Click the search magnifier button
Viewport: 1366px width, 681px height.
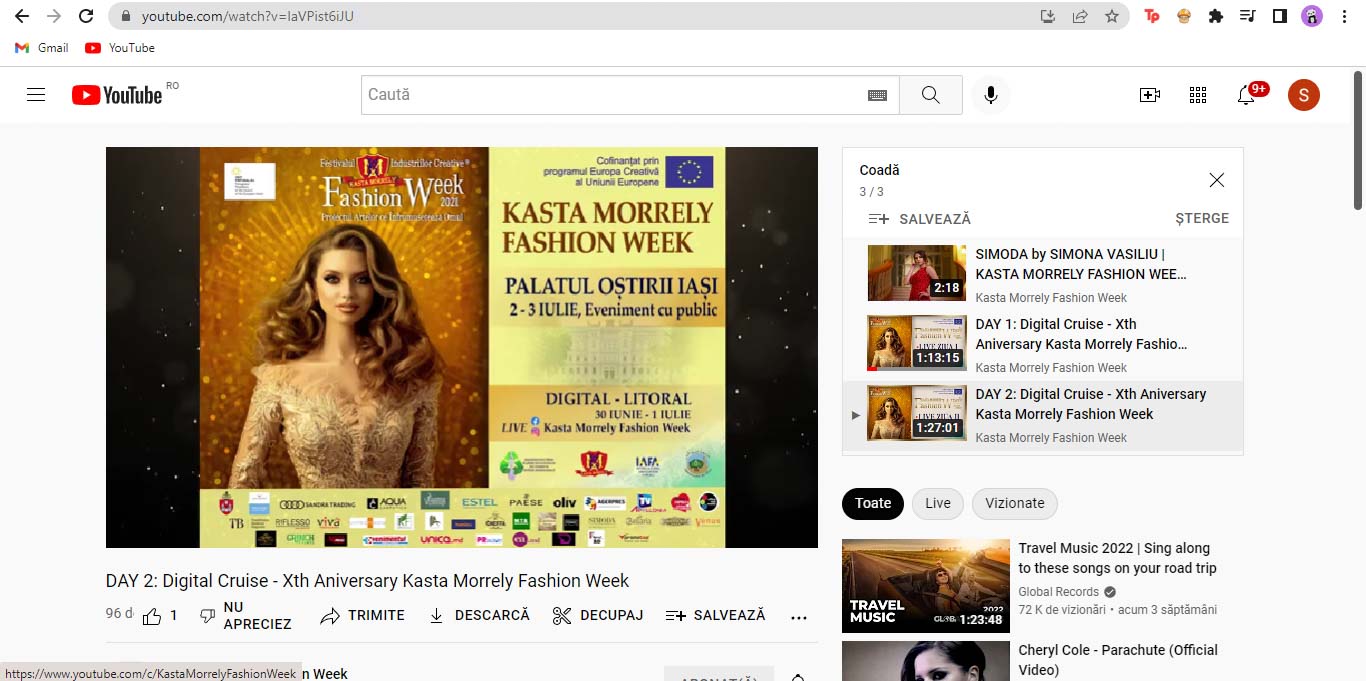click(x=931, y=95)
